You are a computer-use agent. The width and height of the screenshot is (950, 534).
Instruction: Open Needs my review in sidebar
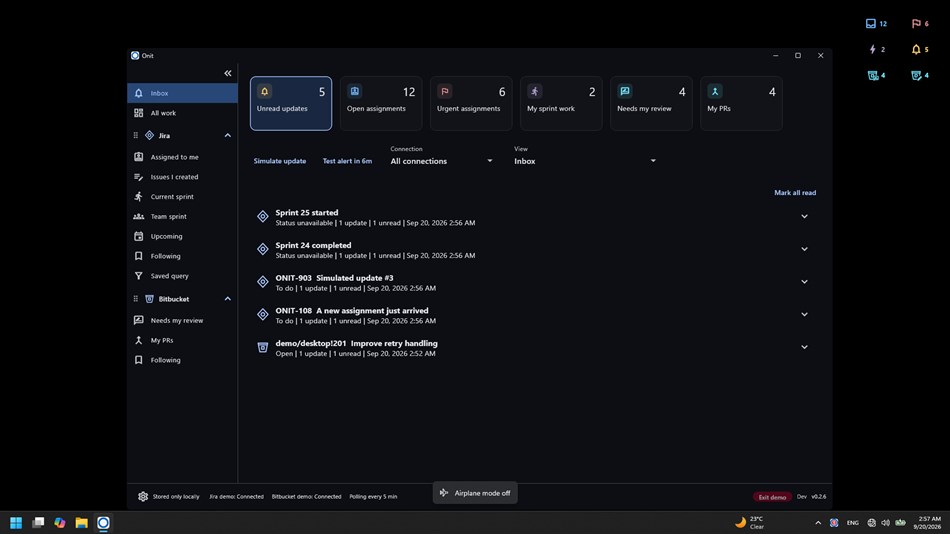click(182, 321)
